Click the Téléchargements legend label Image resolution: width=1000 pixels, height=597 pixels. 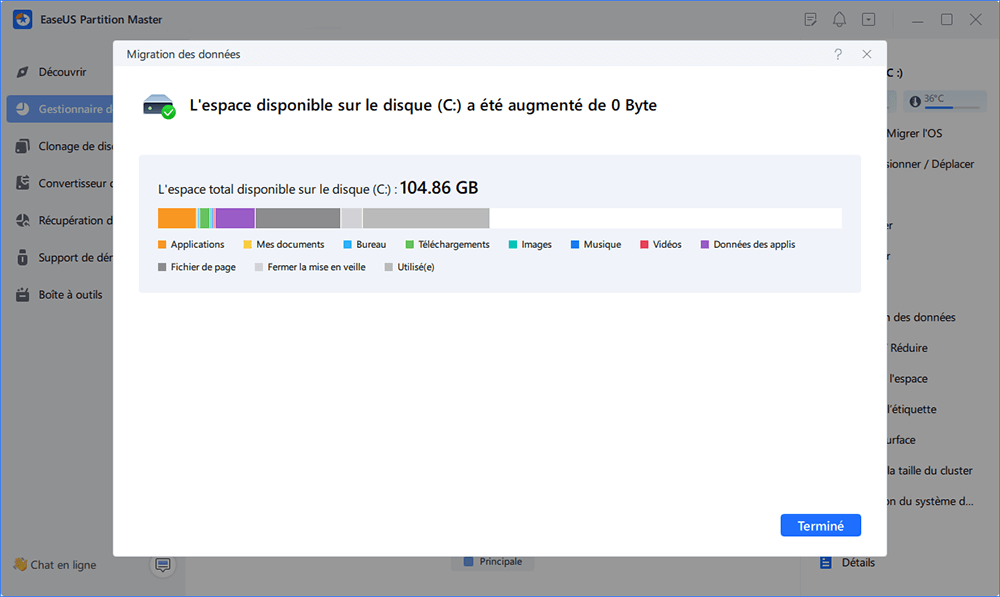pyautogui.click(x=453, y=244)
